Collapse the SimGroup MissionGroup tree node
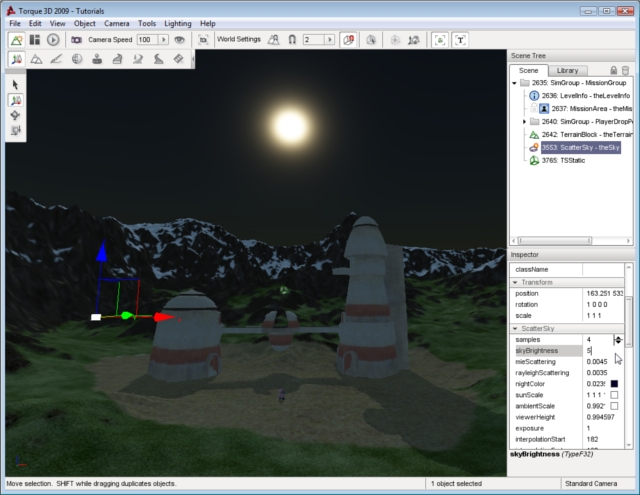 (514, 84)
